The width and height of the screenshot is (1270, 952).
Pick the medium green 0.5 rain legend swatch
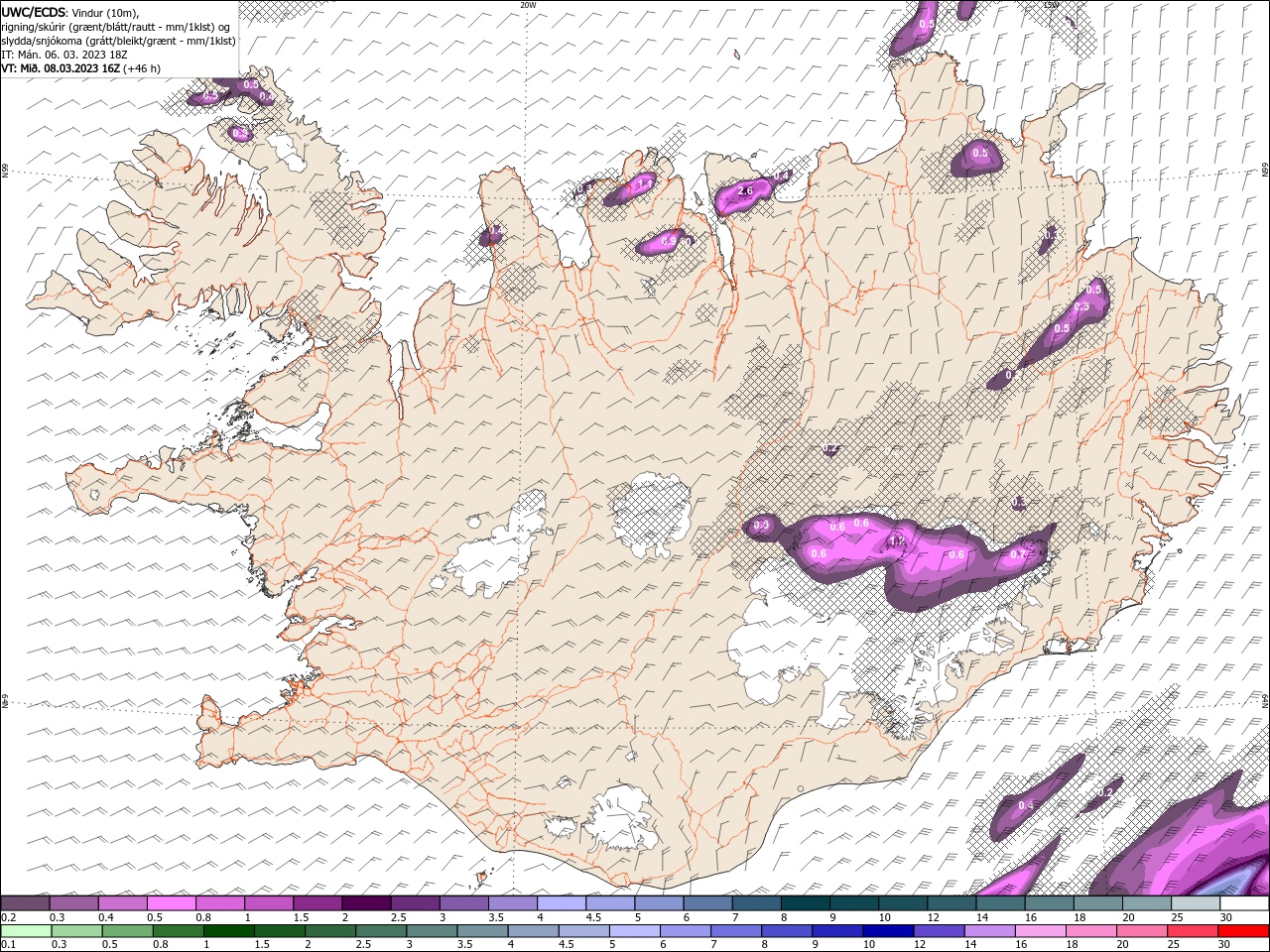click(x=128, y=931)
